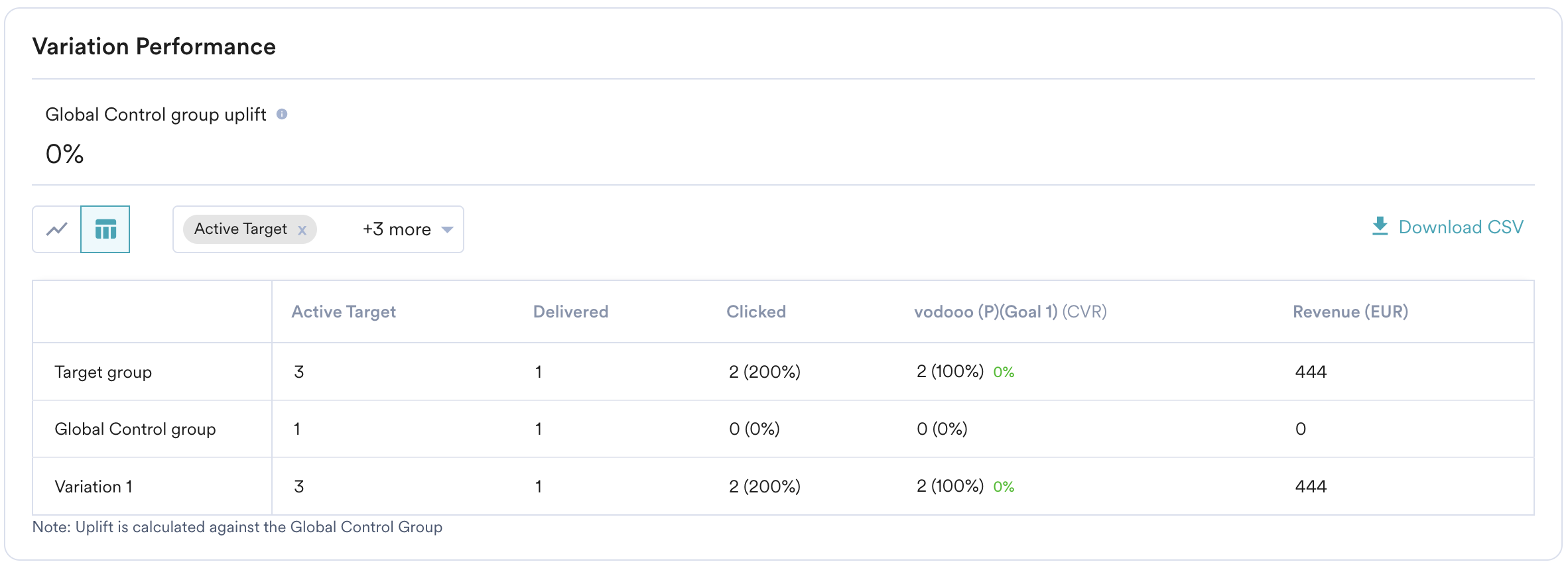Viewport: 1568px width, 566px height.
Task: Click the green 0% uplift indicator for Target group
Action: (1003, 372)
